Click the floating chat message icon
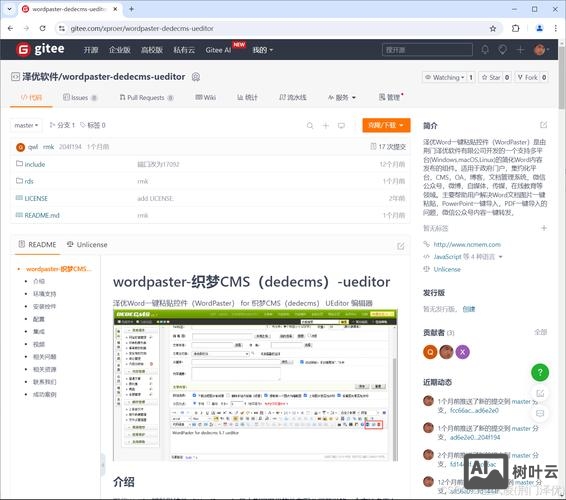 pos(540,413)
